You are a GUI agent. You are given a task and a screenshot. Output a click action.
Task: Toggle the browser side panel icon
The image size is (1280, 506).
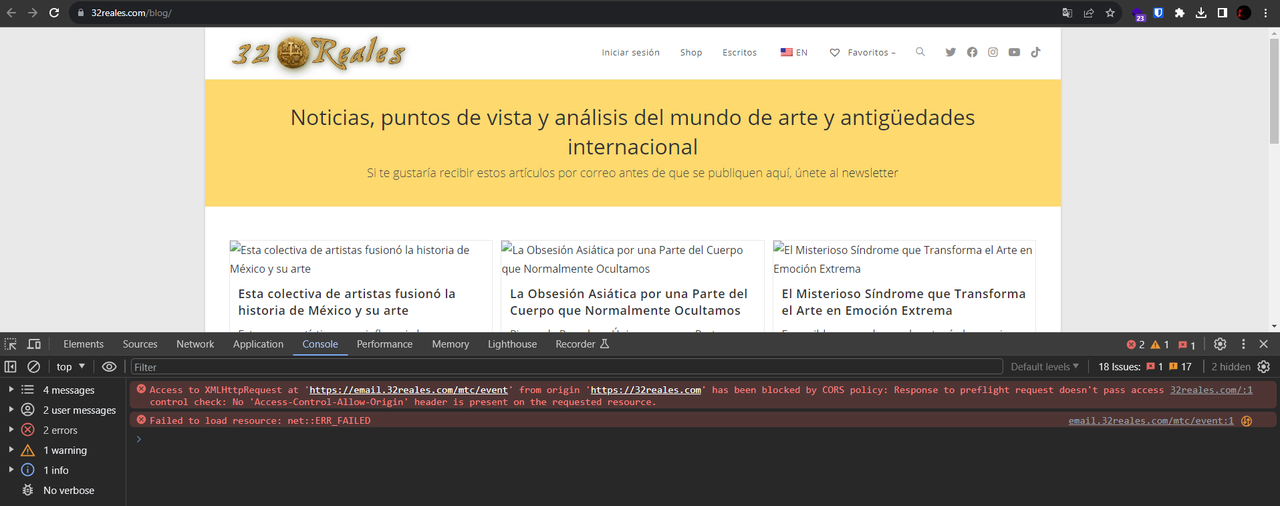[1222, 13]
